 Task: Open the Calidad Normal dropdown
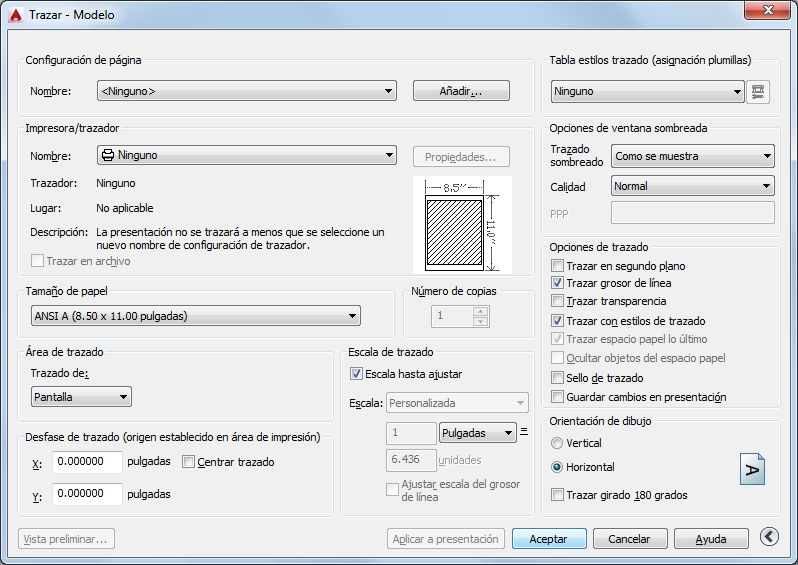[x=693, y=186]
